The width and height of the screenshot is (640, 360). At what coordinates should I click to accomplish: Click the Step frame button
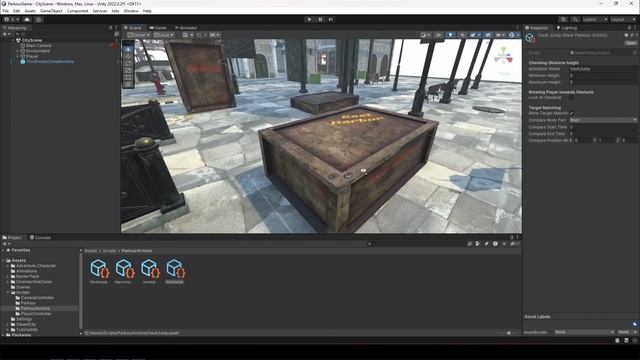[331, 19]
